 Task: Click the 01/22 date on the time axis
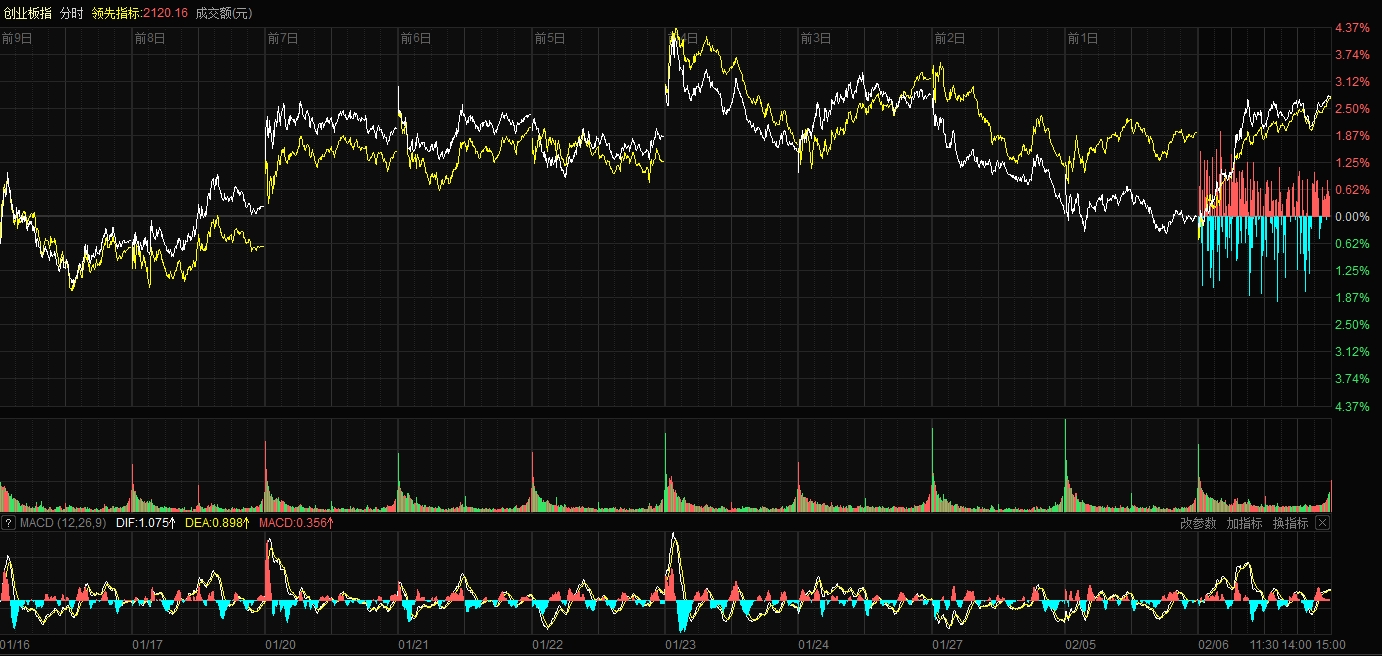pyautogui.click(x=548, y=645)
